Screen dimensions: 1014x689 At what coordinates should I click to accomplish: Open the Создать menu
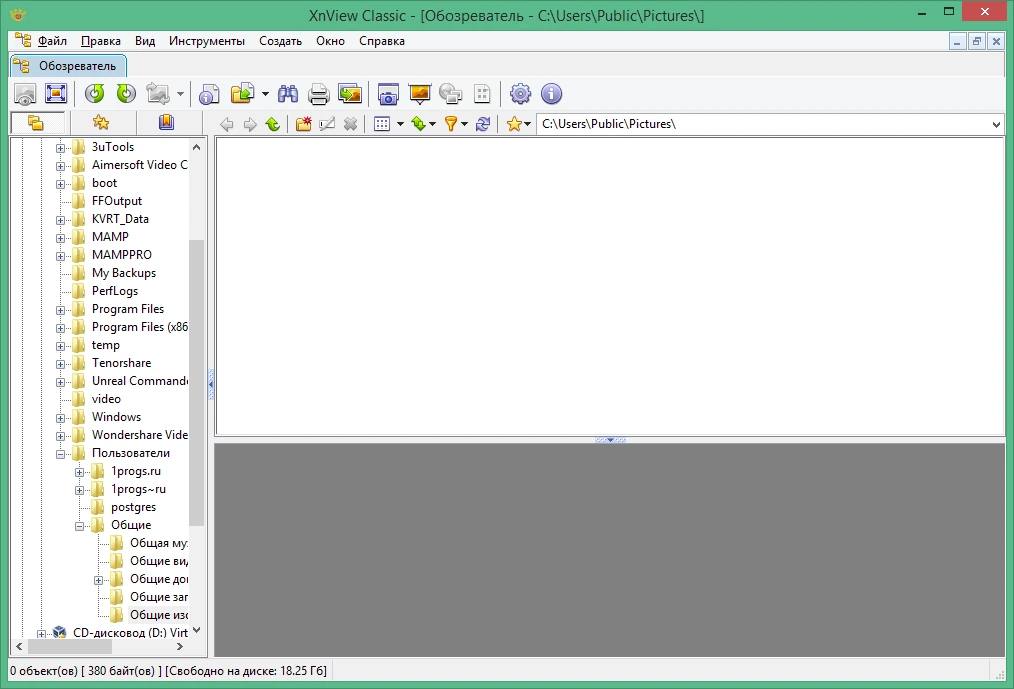281,41
